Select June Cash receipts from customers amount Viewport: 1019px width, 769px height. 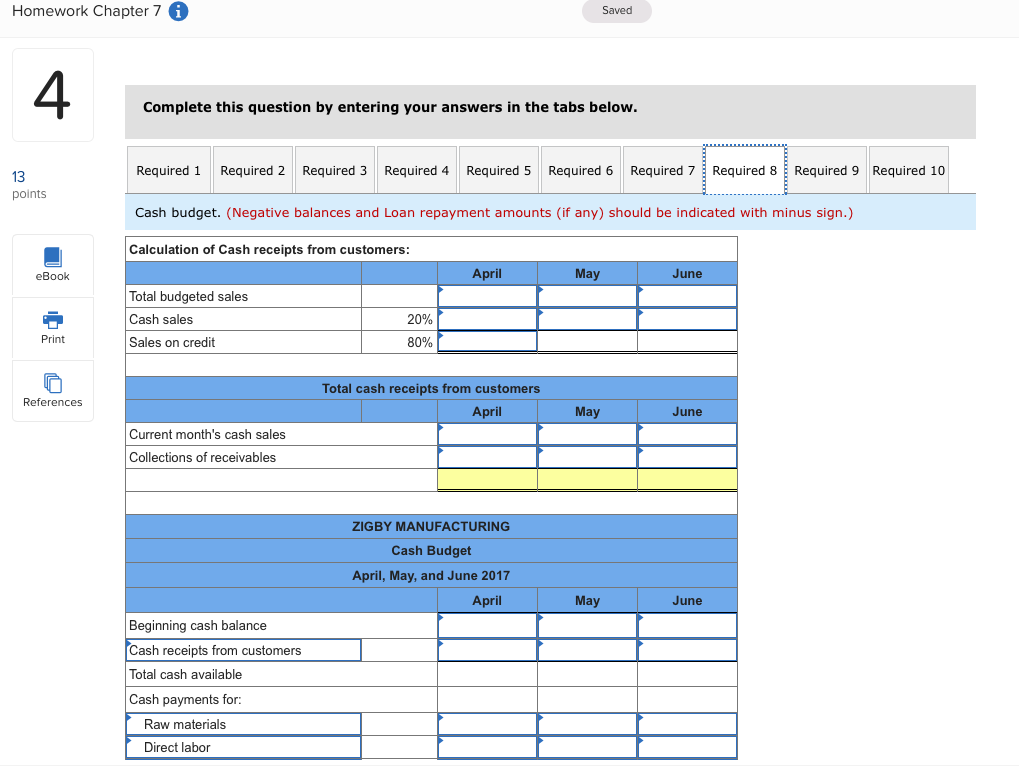[688, 650]
